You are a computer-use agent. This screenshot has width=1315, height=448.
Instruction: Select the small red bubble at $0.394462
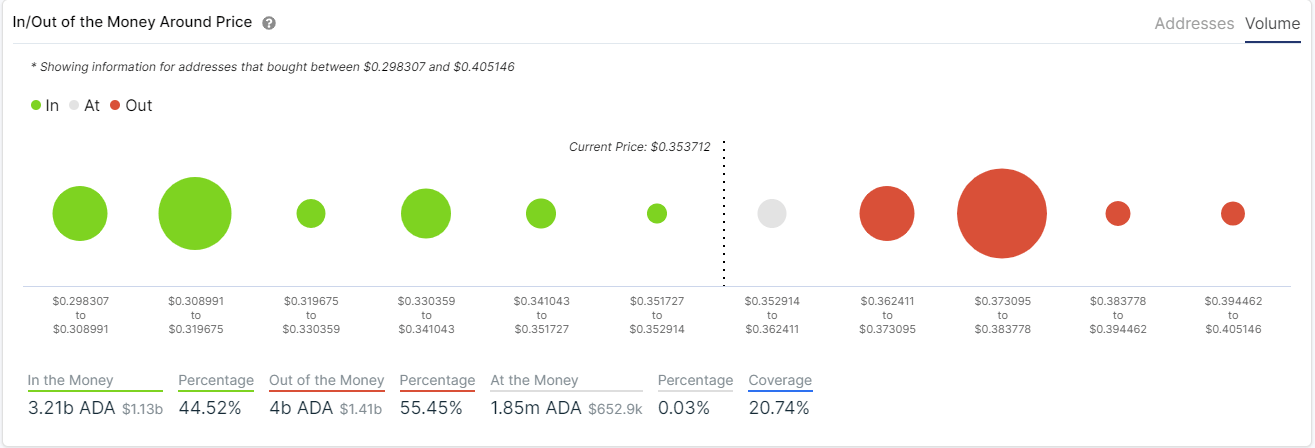tap(1233, 213)
